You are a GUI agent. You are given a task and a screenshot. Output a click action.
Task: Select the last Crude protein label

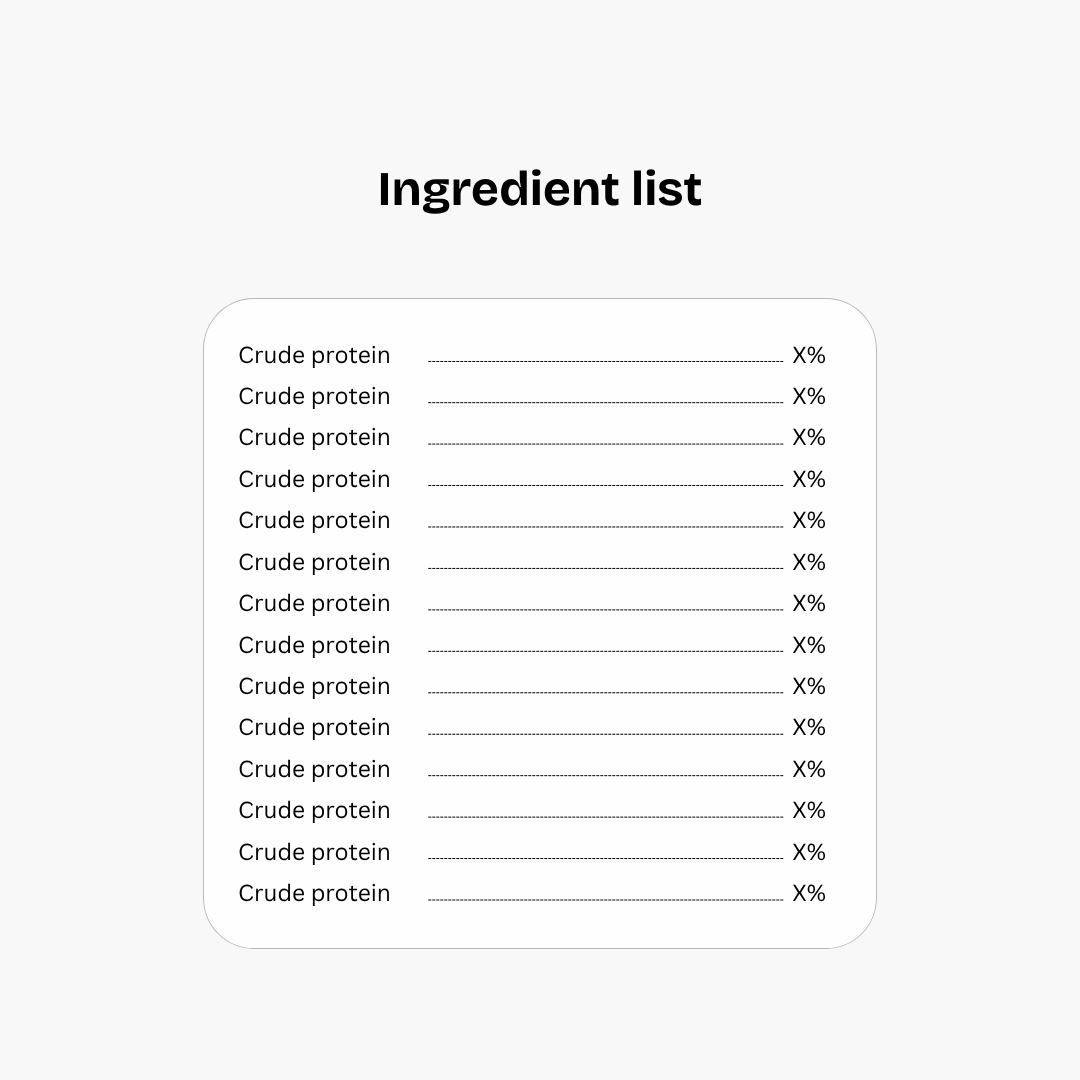point(314,893)
